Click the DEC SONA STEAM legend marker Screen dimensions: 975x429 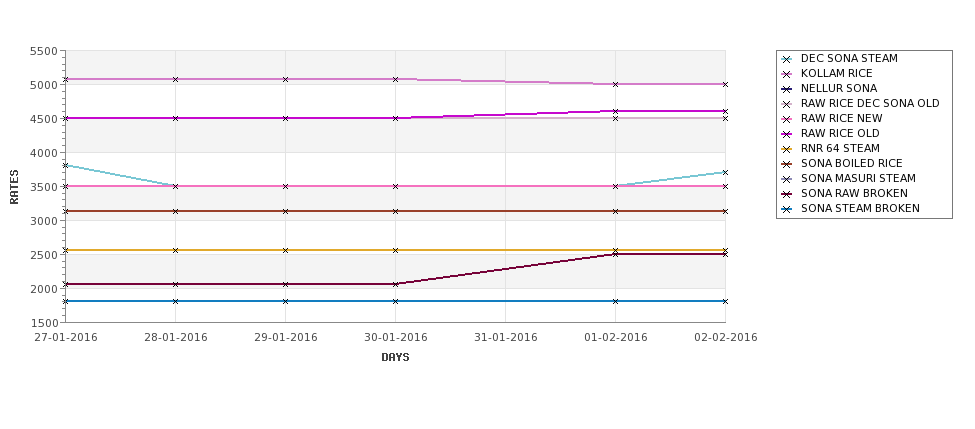787,59
